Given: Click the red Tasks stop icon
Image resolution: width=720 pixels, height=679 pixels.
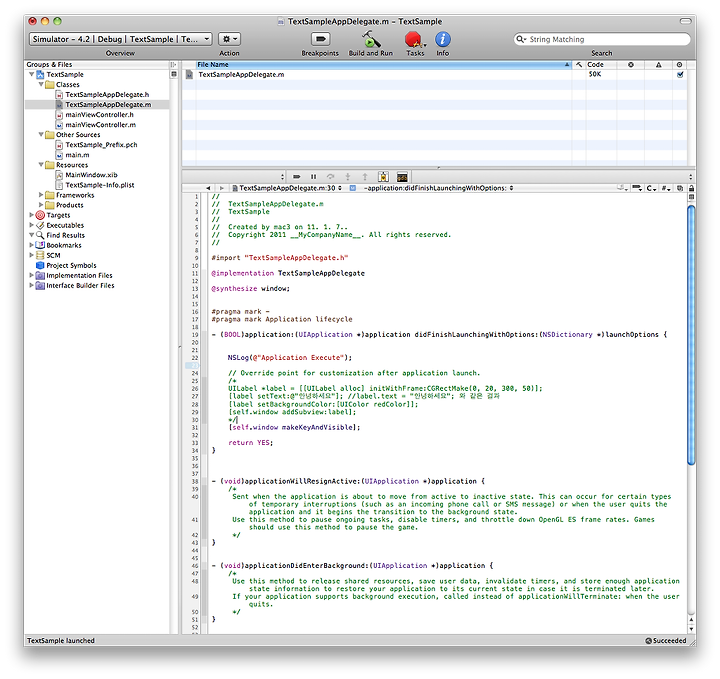Looking at the screenshot, I should (414, 39).
